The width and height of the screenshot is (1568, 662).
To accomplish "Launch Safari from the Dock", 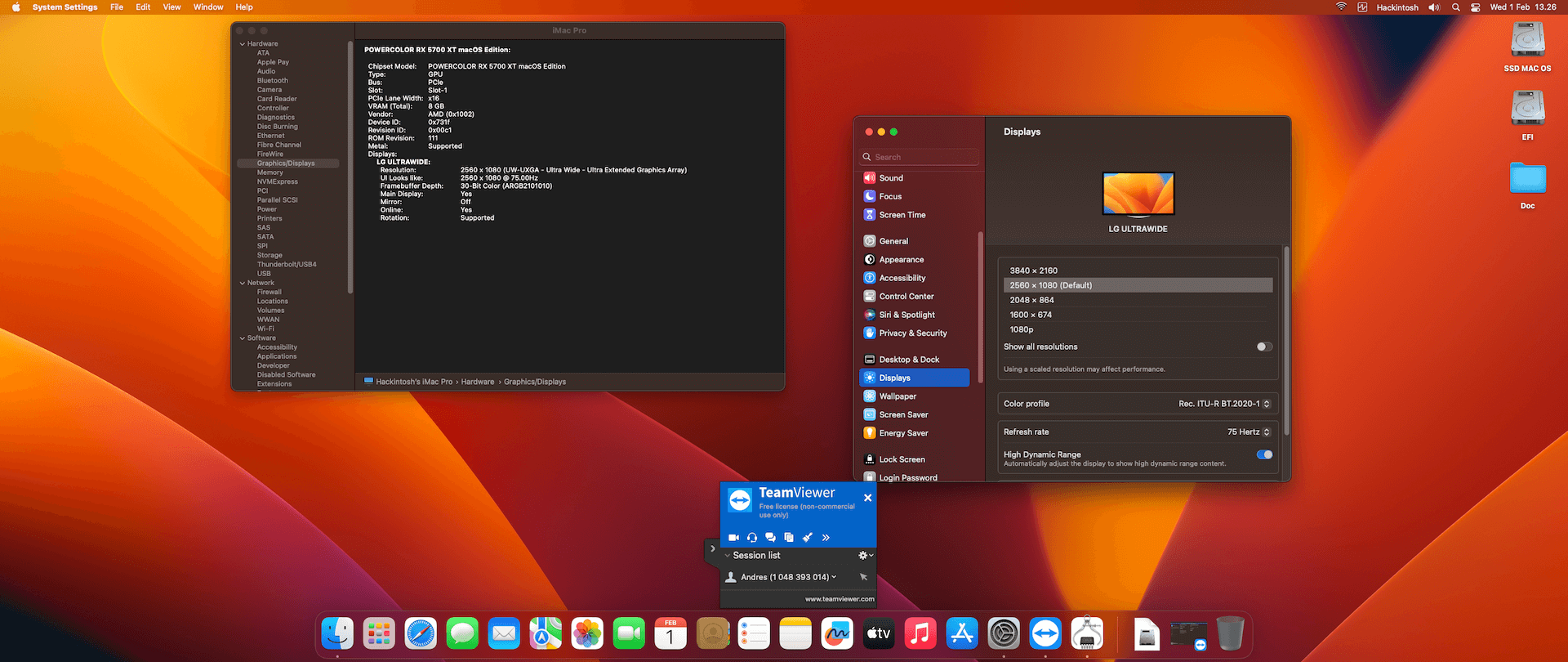I will pos(421,633).
